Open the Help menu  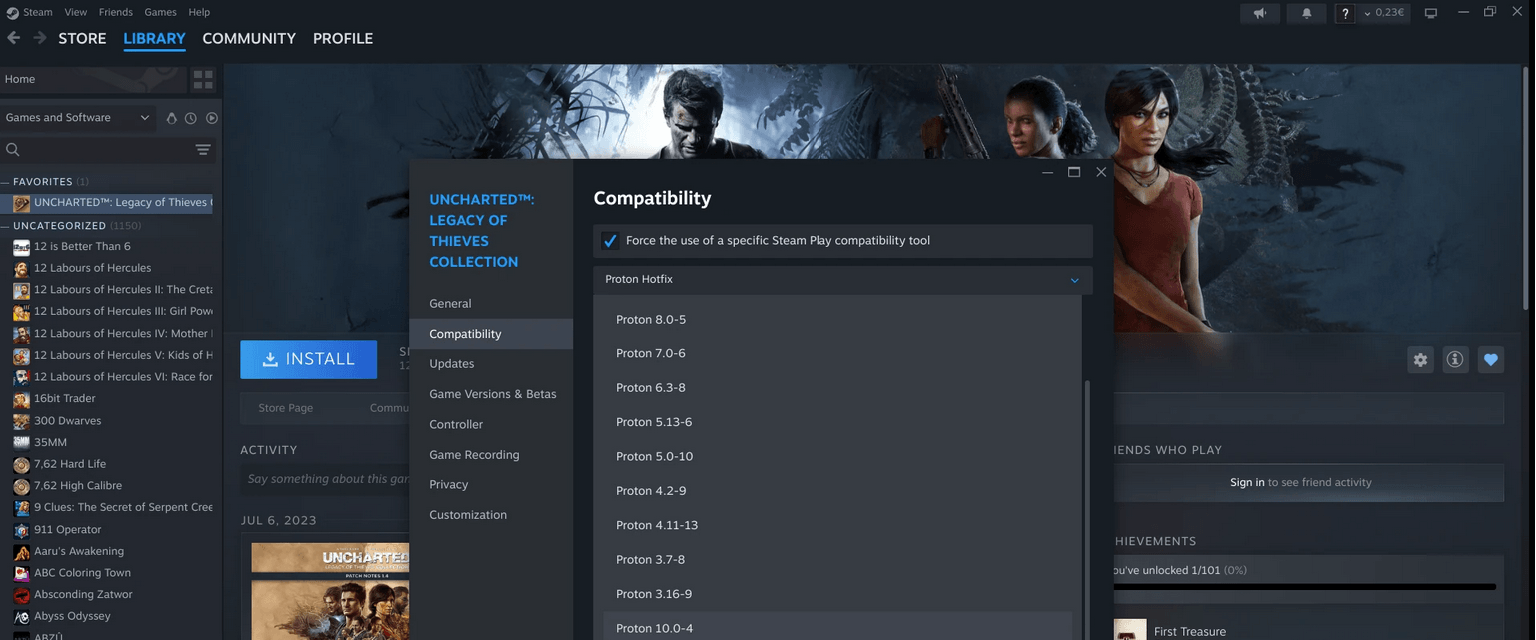(199, 12)
